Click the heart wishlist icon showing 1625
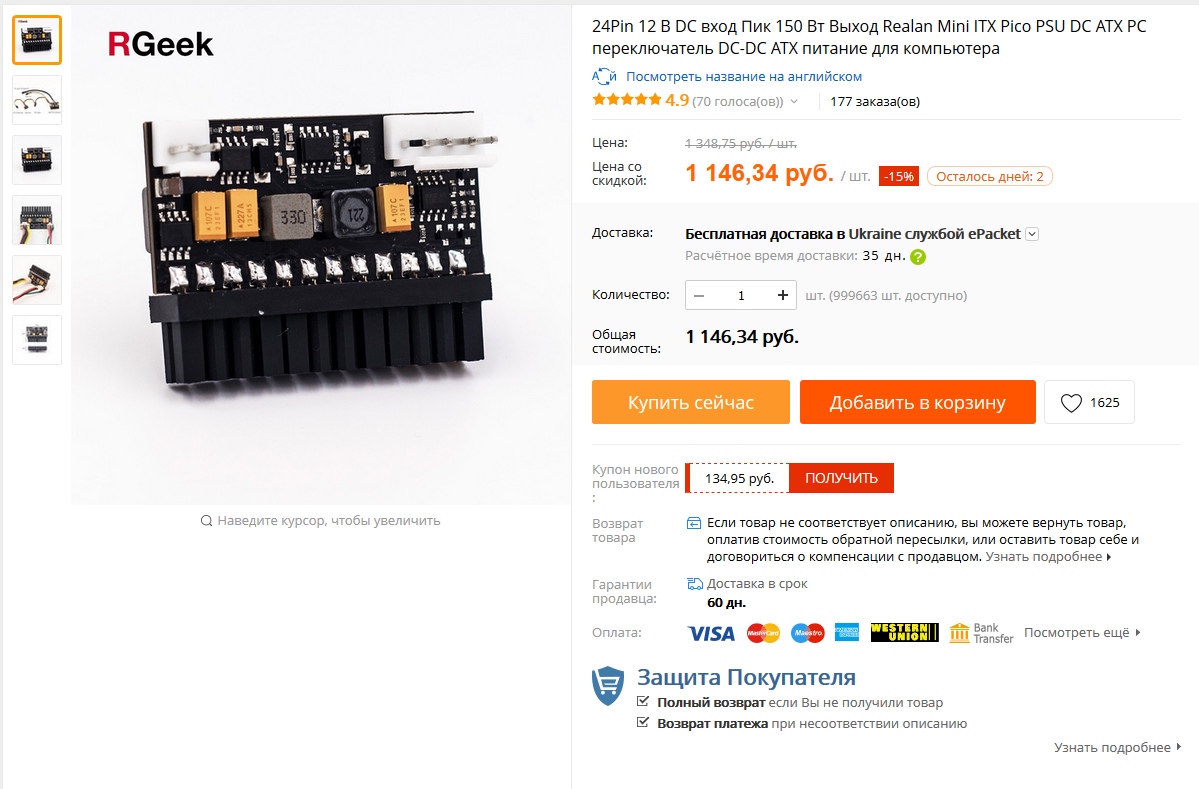 pos(1071,403)
